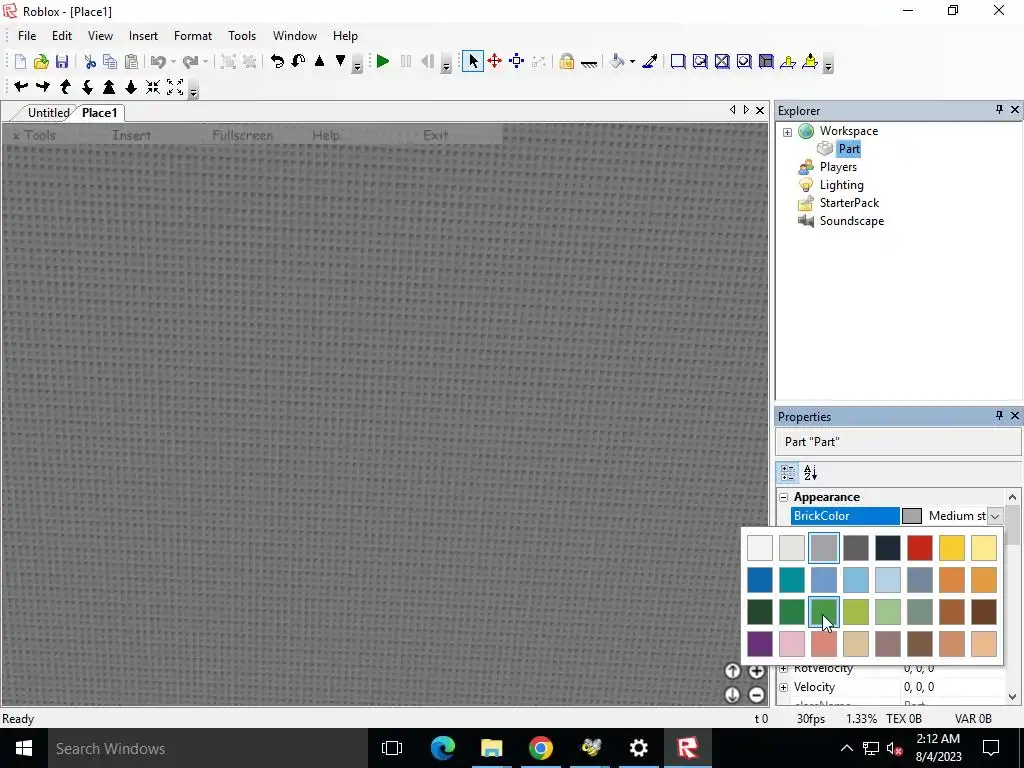Open the Redo history dropdown arrow

[x=205, y=61]
